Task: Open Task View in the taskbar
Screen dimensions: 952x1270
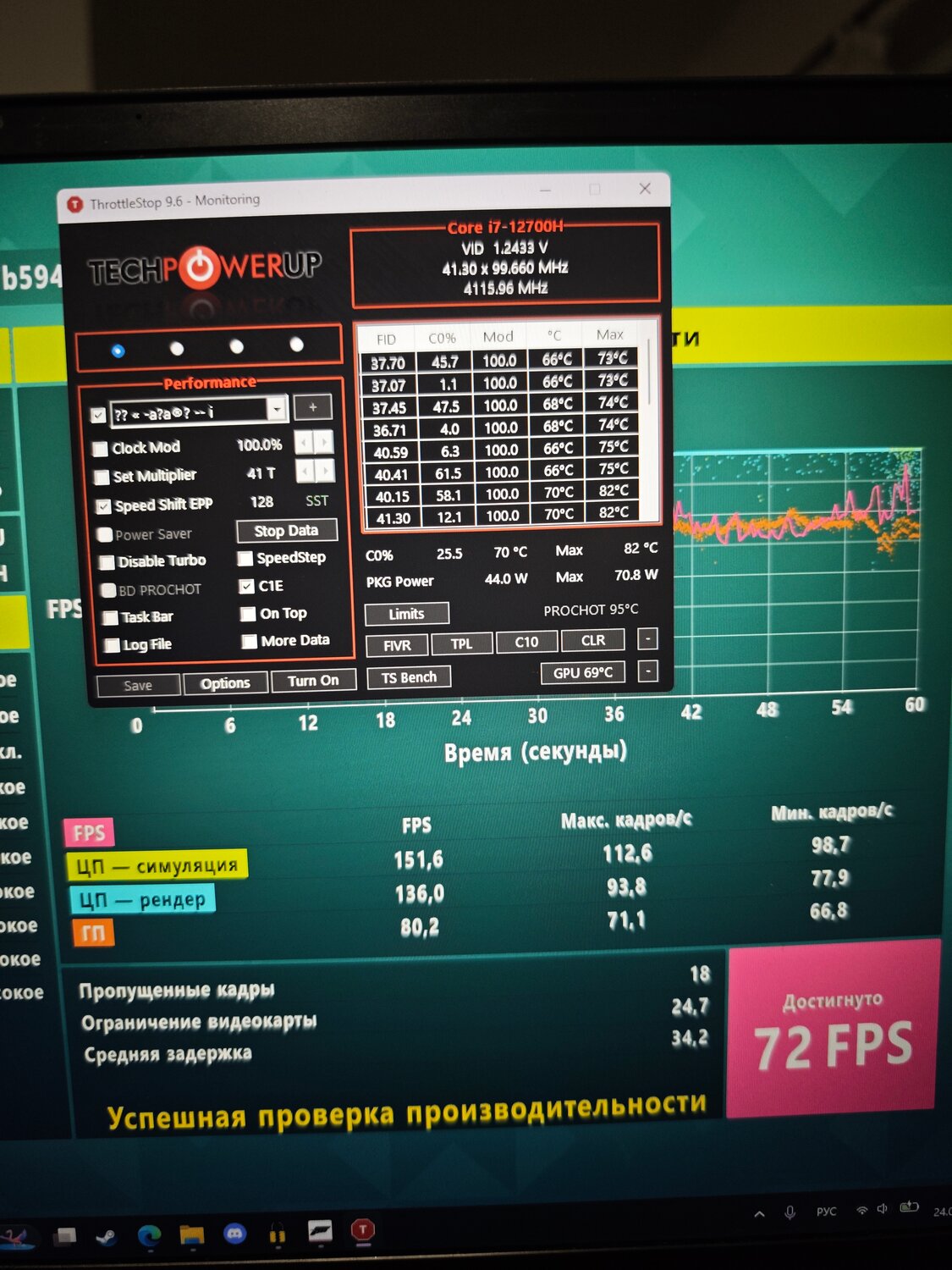Action: coord(65,1237)
